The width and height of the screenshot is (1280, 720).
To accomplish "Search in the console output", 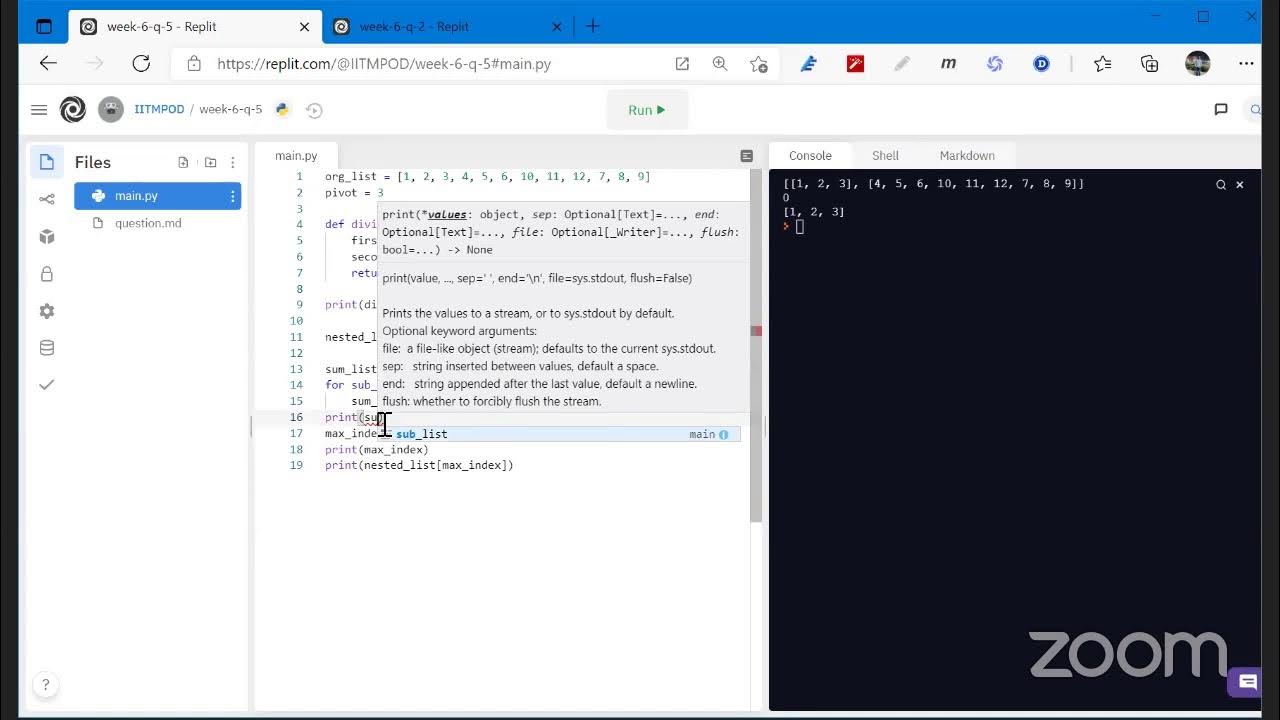I will [x=1221, y=185].
